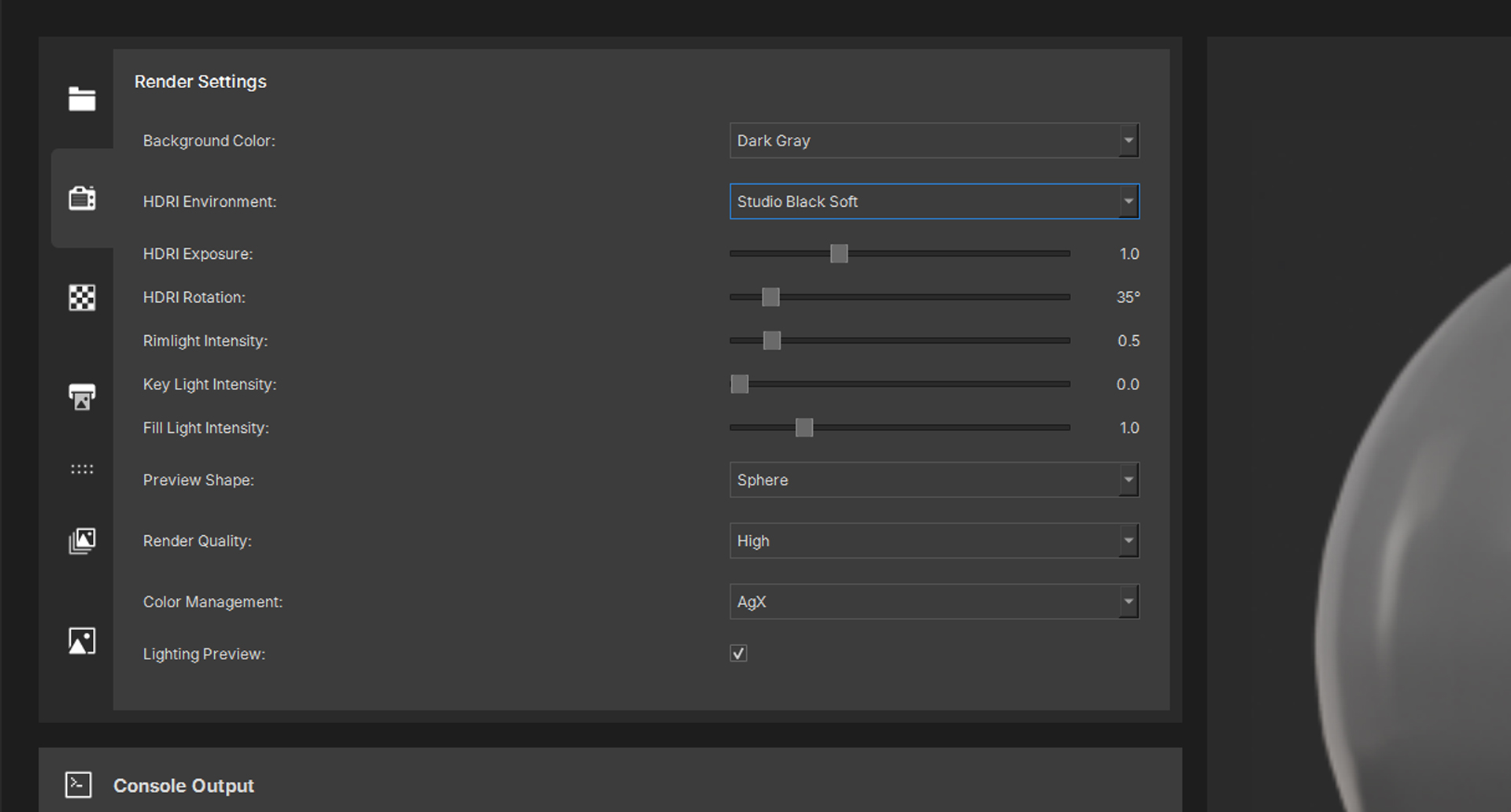Click the Render Settings heading
The width and height of the screenshot is (1511, 812).
[201, 82]
